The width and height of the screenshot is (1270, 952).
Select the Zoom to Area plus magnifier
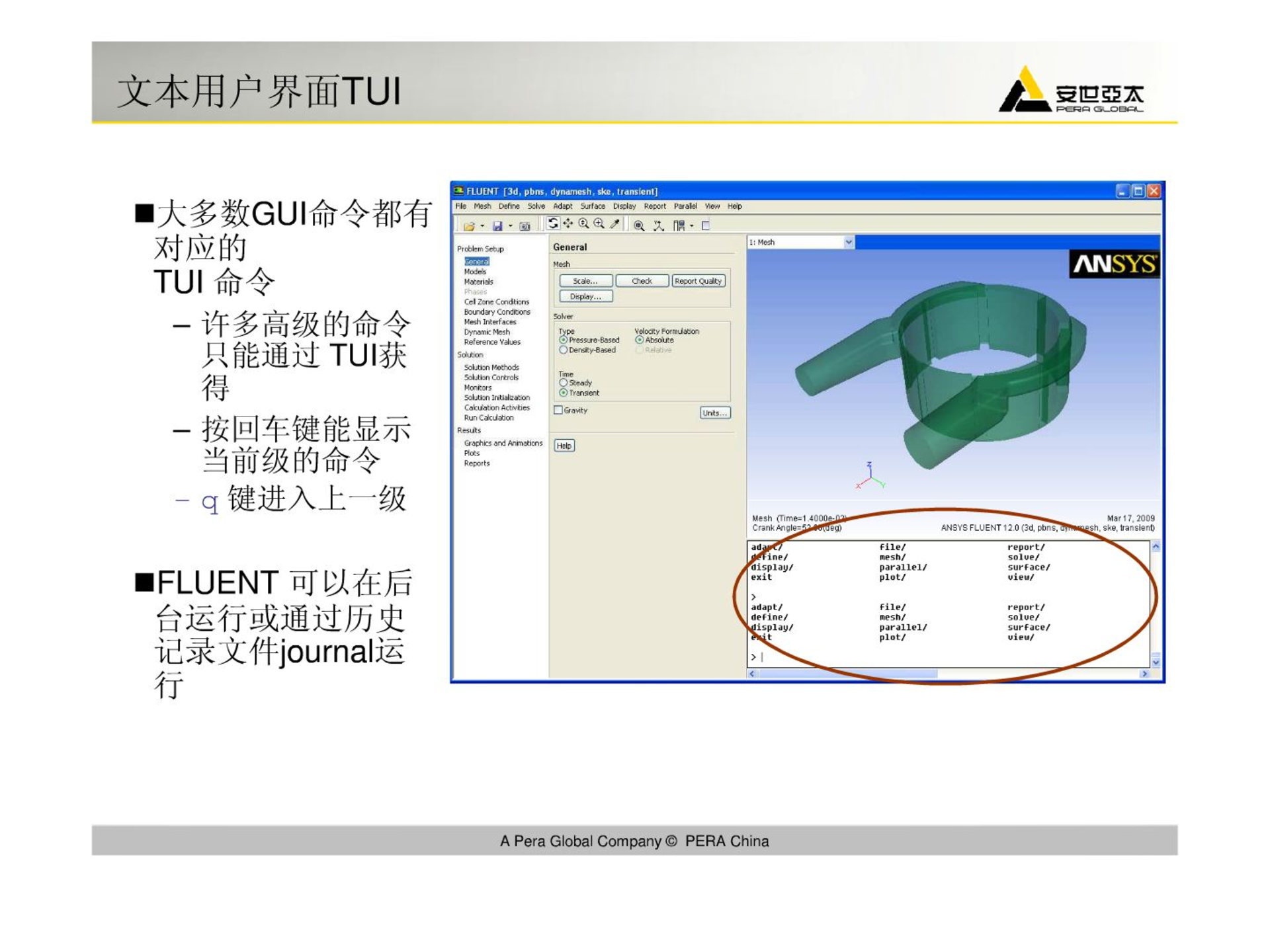[599, 224]
